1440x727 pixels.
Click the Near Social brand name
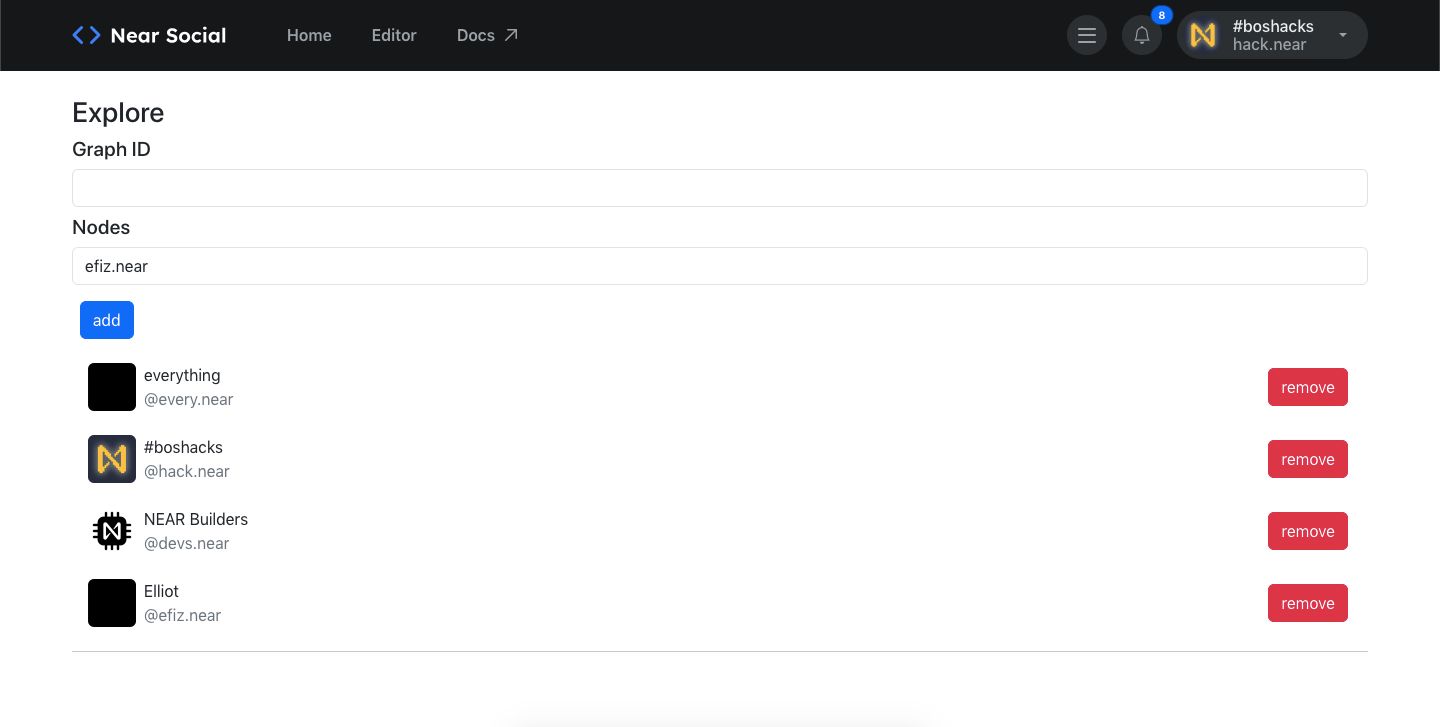click(x=168, y=35)
